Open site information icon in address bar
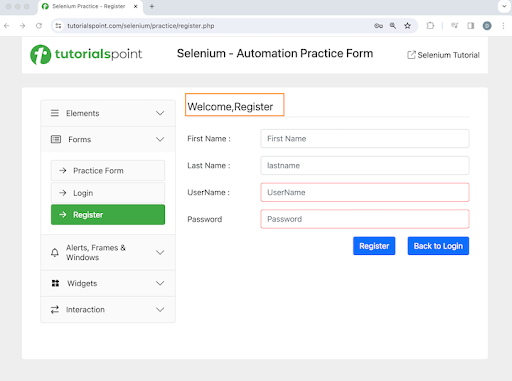 coord(58,26)
